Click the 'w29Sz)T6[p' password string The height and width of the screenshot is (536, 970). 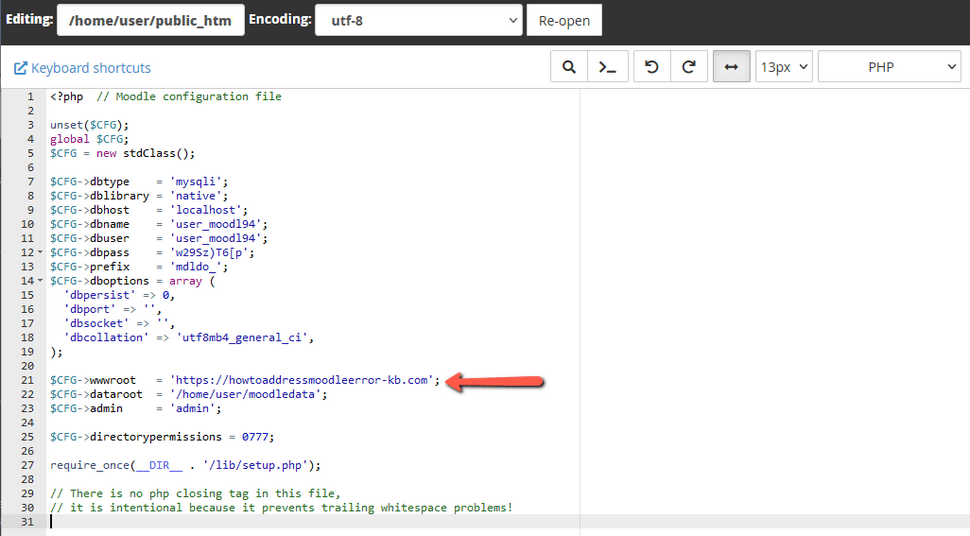click(x=208, y=253)
